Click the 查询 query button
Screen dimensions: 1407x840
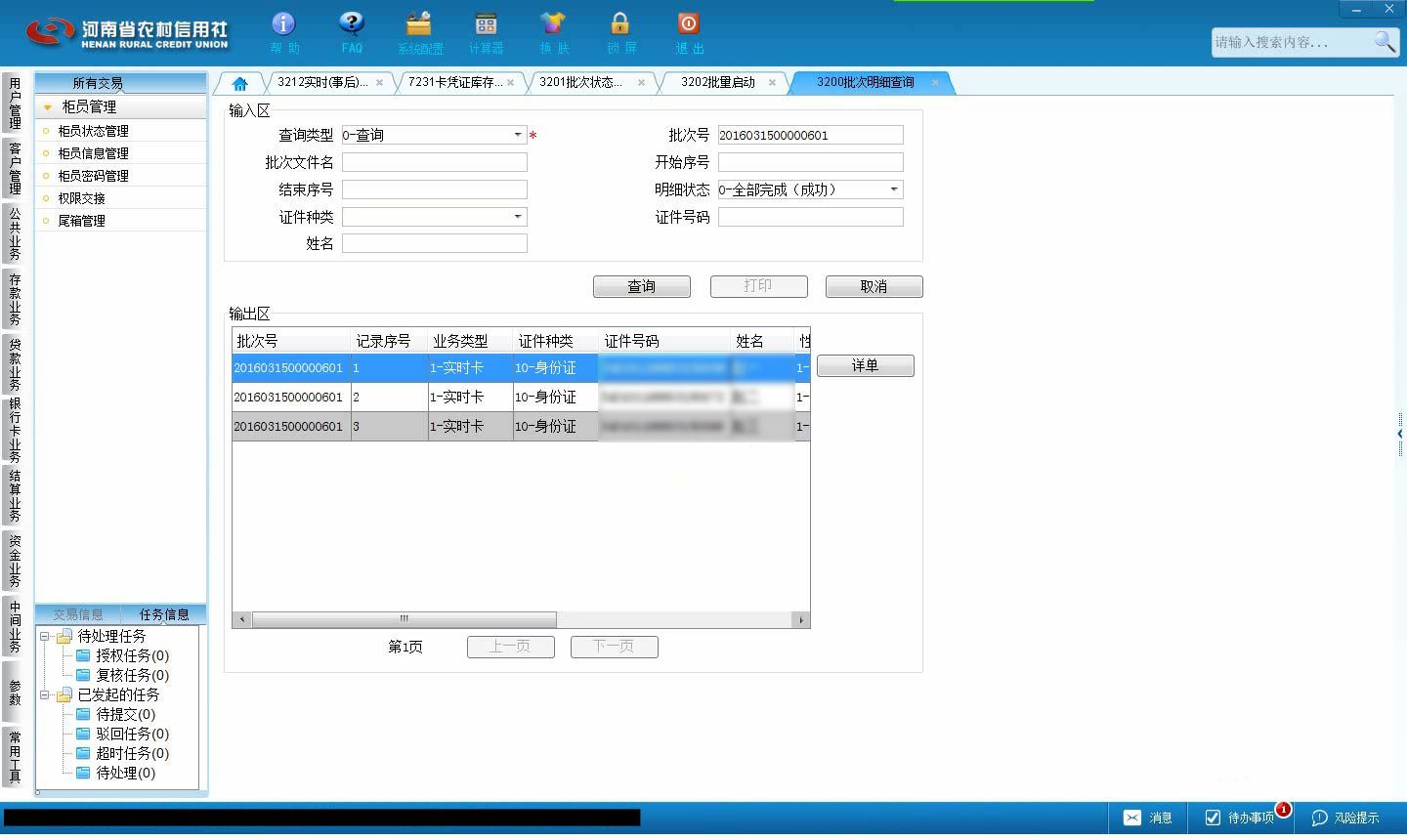(x=642, y=286)
